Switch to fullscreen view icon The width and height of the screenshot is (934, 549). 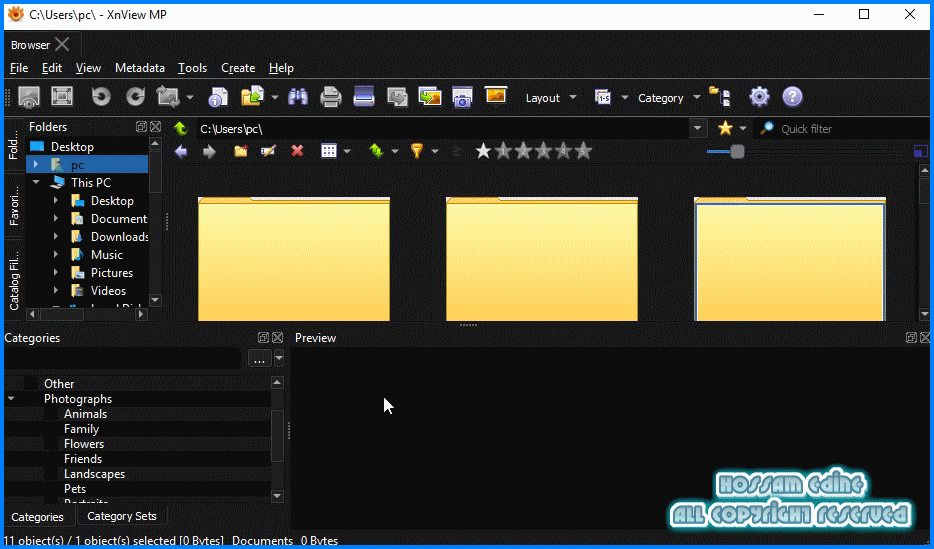(62, 96)
